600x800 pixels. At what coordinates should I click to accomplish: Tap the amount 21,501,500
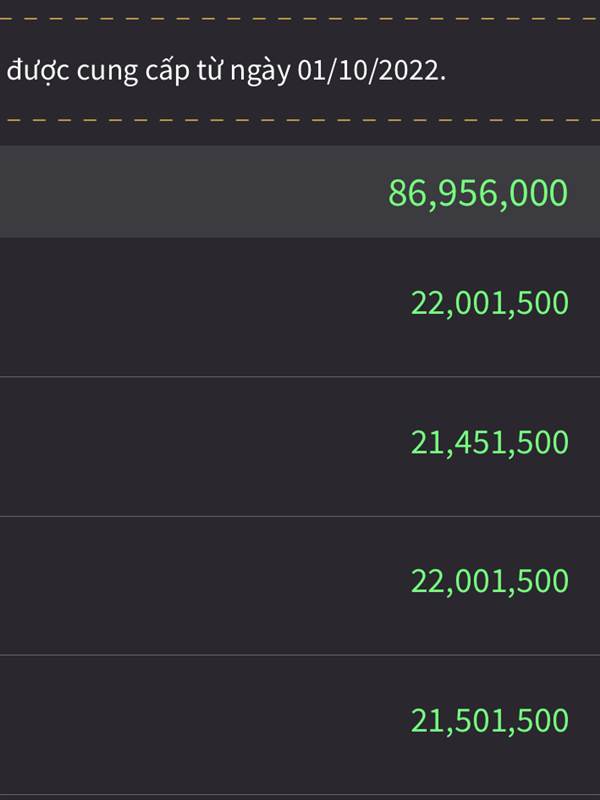[489, 720]
